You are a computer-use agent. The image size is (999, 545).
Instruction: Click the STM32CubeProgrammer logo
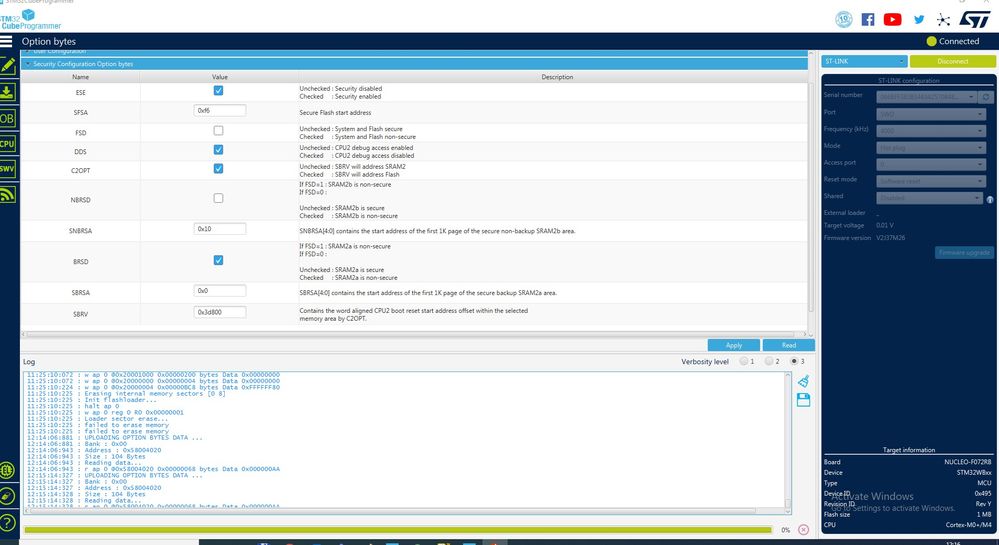31,19
